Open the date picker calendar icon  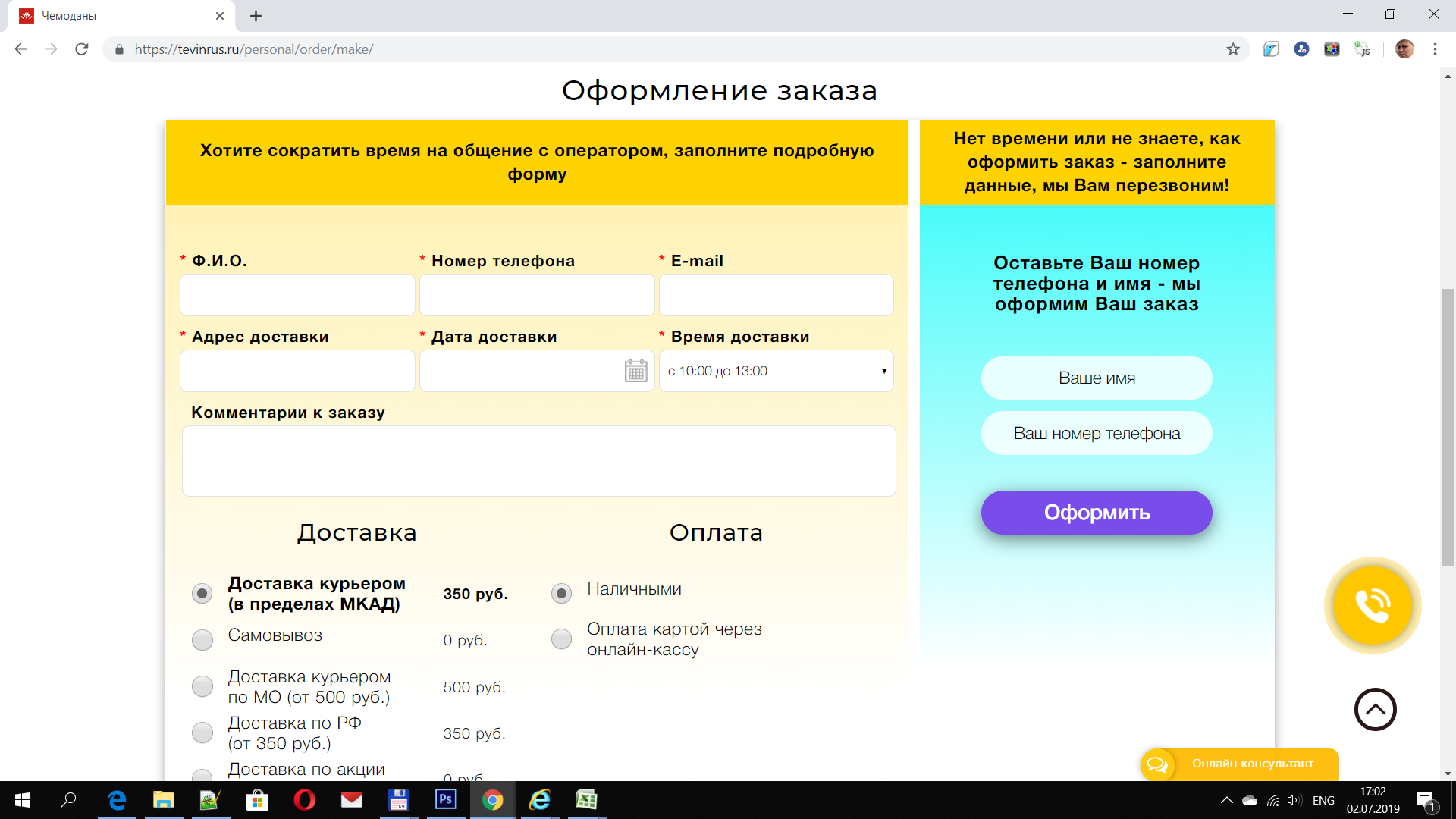pos(635,371)
